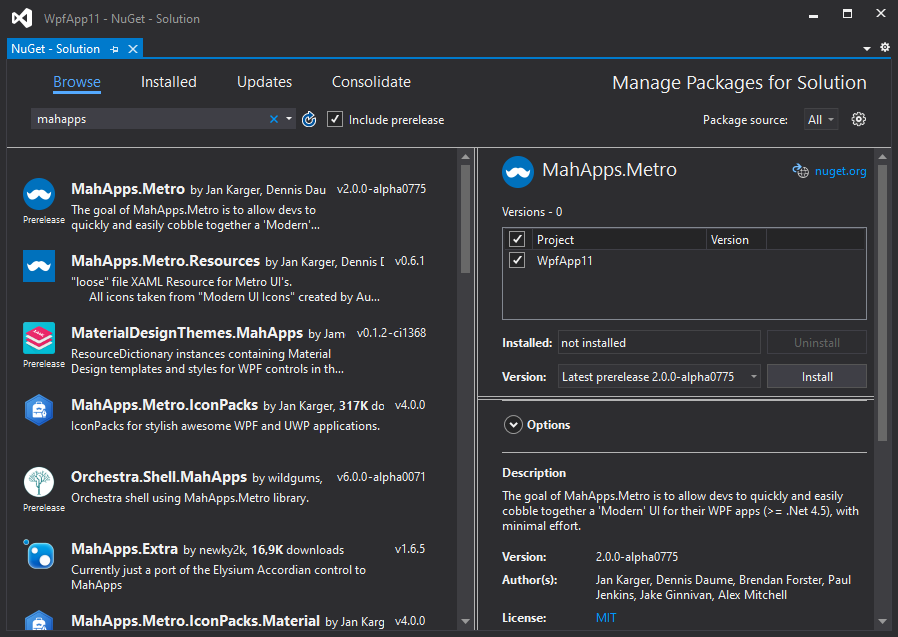Open the tab list dropdown arrow
This screenshot has width=898, height=637.
(x=867, y=49)
